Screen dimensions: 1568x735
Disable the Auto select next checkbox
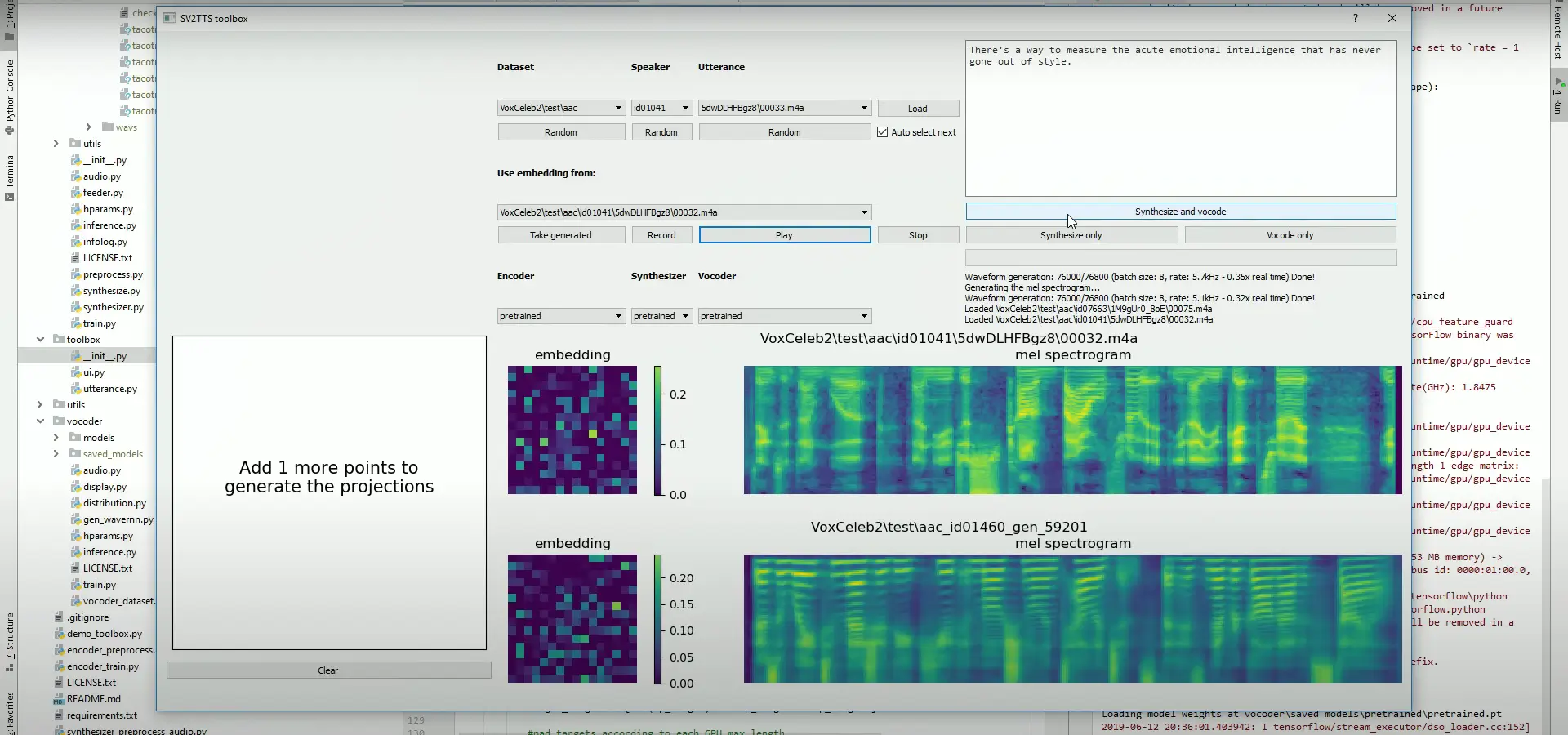pyautogui.click(x=883, y=132)
